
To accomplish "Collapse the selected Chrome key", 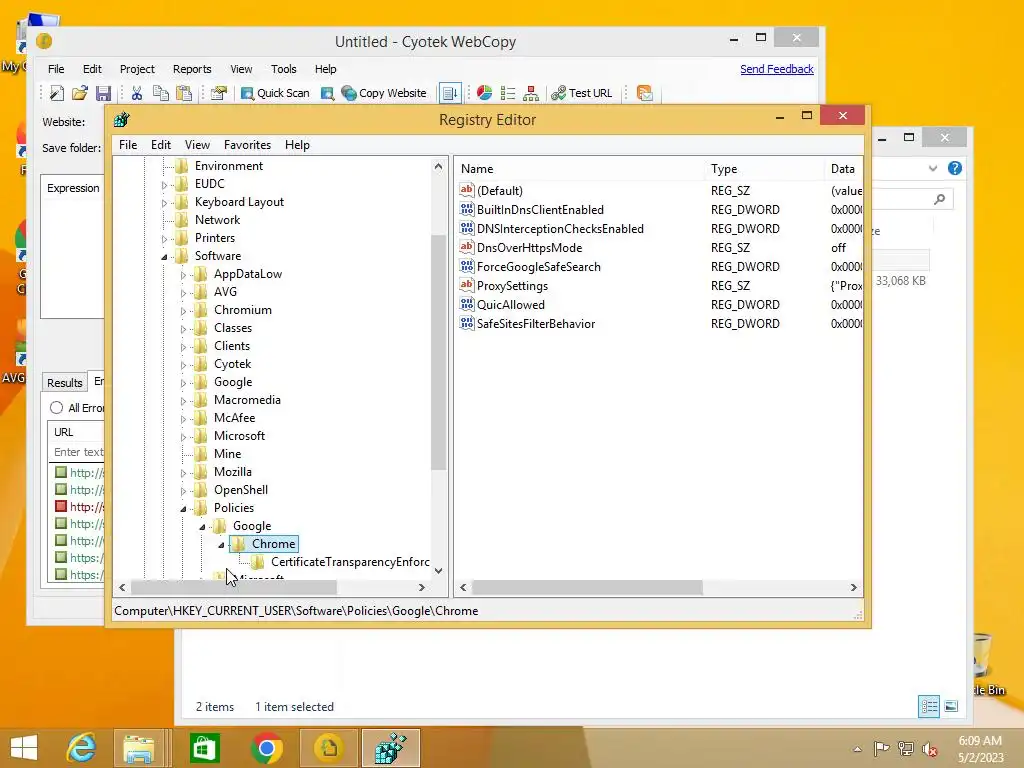I will pos(221,545).
